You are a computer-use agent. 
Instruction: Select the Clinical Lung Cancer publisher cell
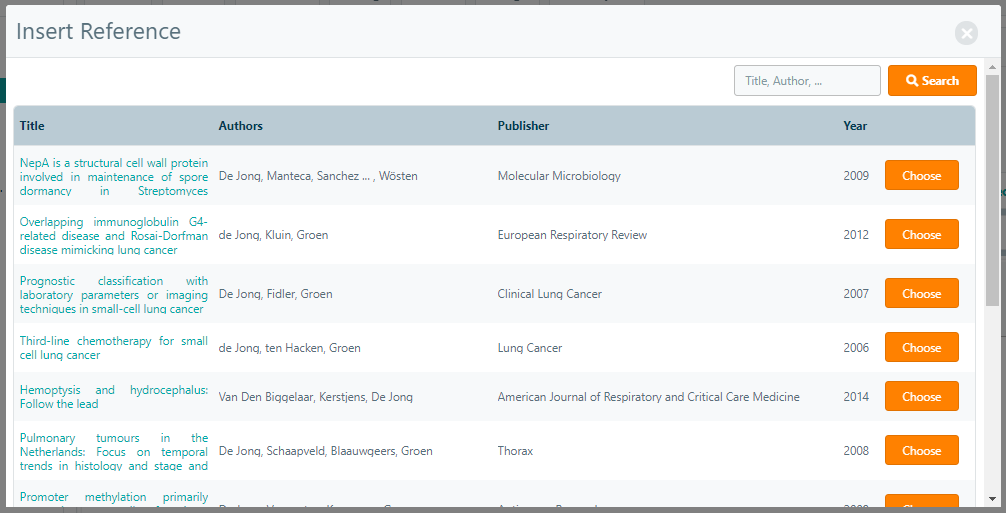coord(550,294)
